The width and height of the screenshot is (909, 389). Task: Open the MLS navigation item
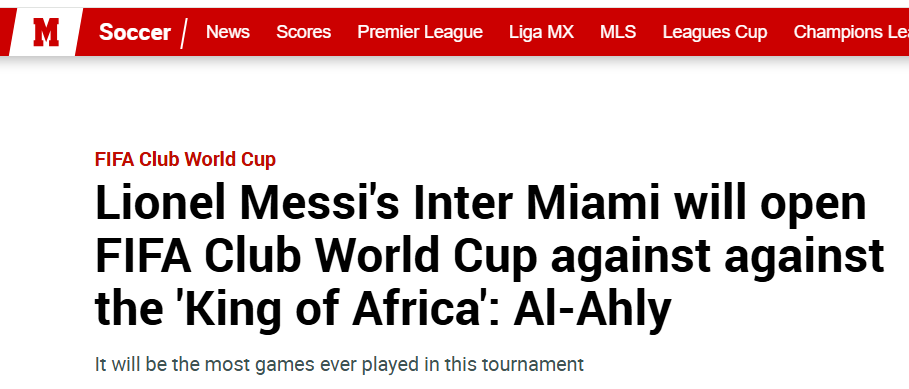pyautogui.click(x=618, y=32)
